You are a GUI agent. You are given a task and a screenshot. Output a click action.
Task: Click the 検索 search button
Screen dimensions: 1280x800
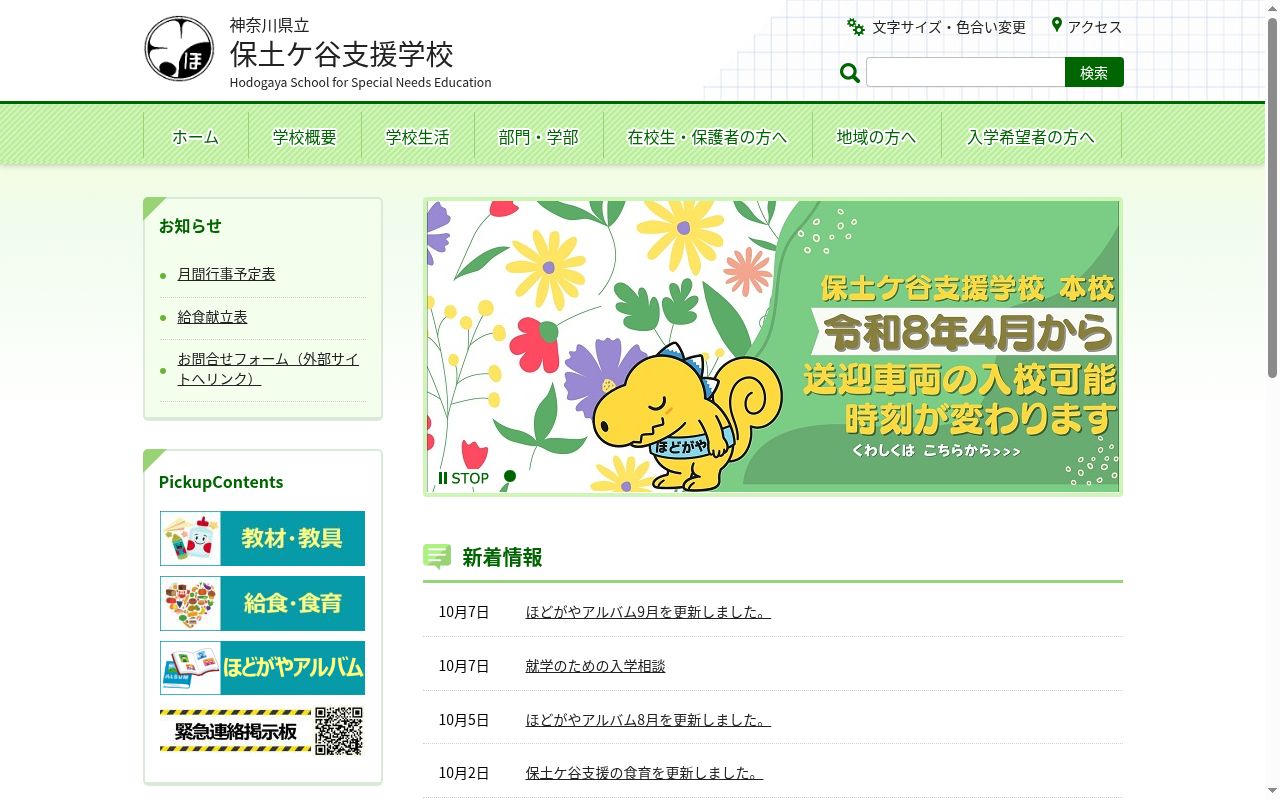tap(1095, 72)
